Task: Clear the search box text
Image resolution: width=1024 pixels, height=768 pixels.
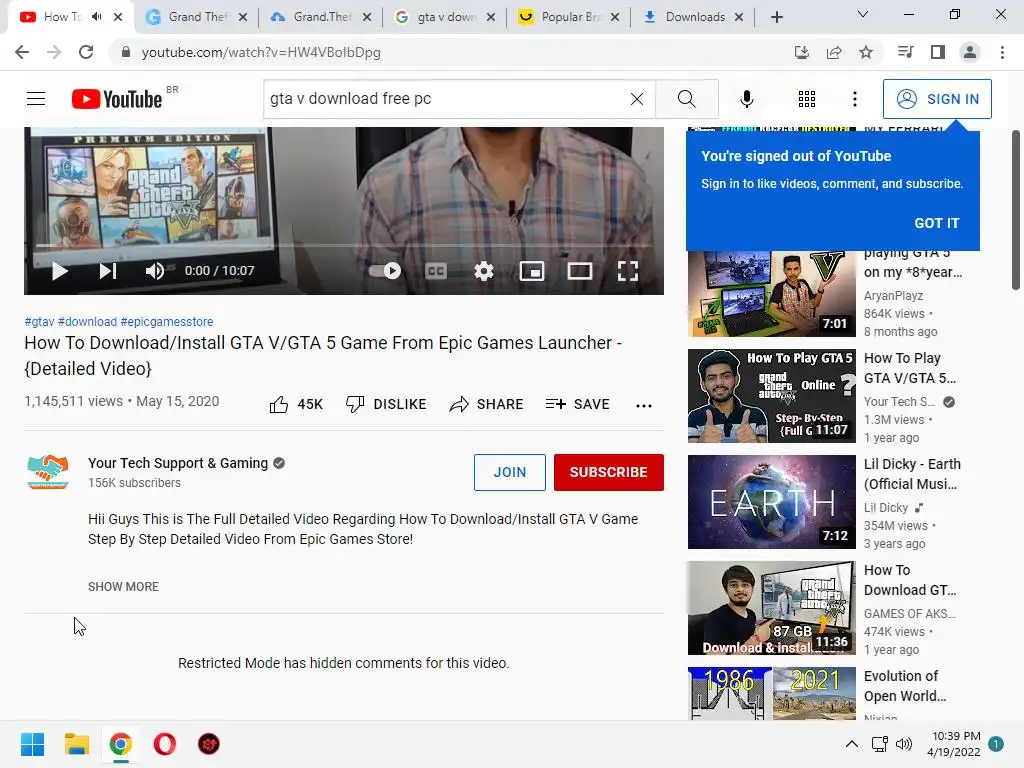Action: pyautogui.click(x=637, y=99)
